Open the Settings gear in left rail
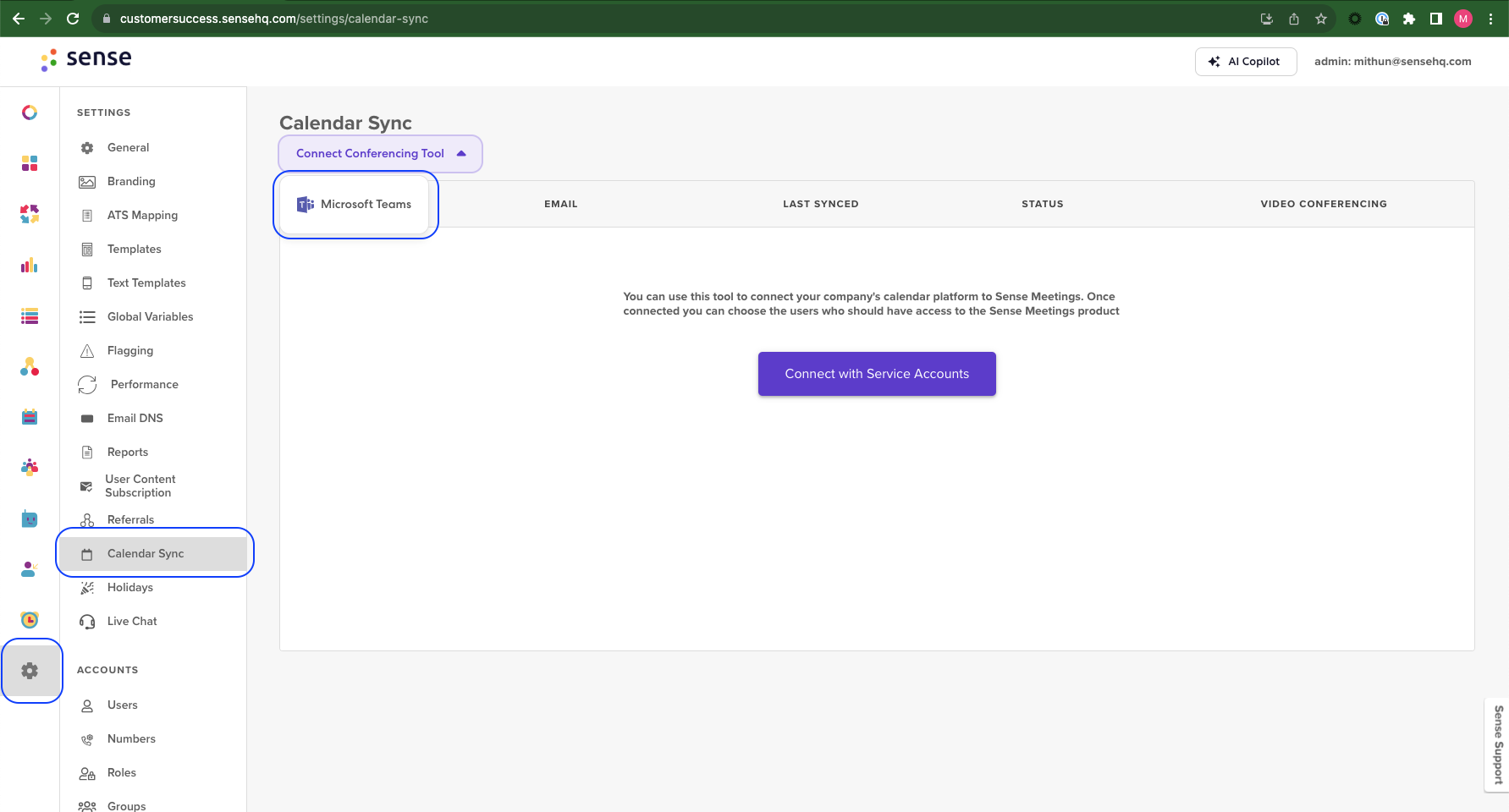Image resolution: width=1509 pixels, height=812 pixels. point(30,671)
